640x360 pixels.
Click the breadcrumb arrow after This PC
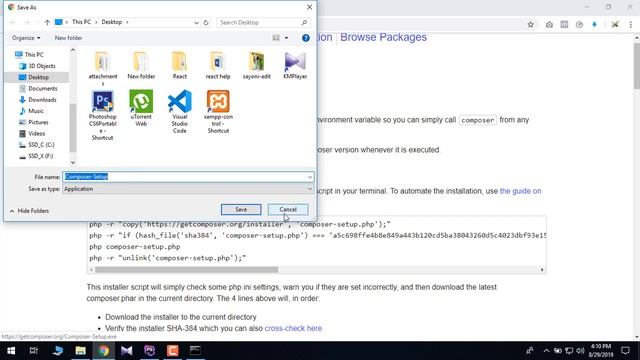click(x=96, y=22)
